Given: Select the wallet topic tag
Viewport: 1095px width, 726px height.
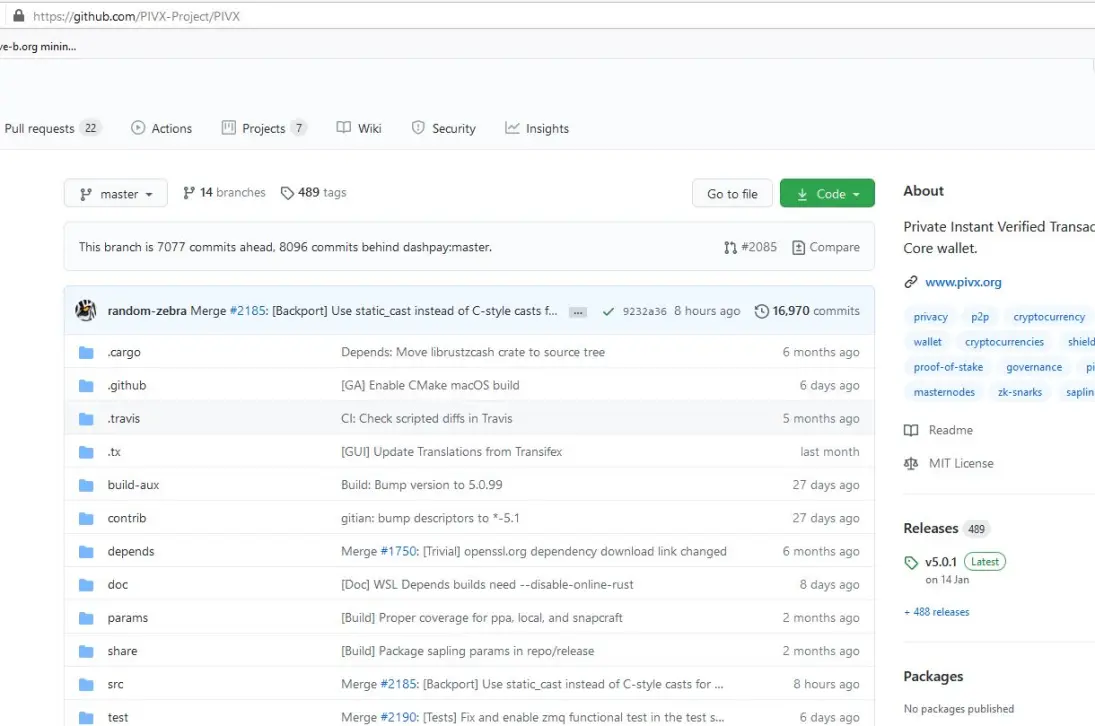Looking at the screenshot, I should (927, 342).
